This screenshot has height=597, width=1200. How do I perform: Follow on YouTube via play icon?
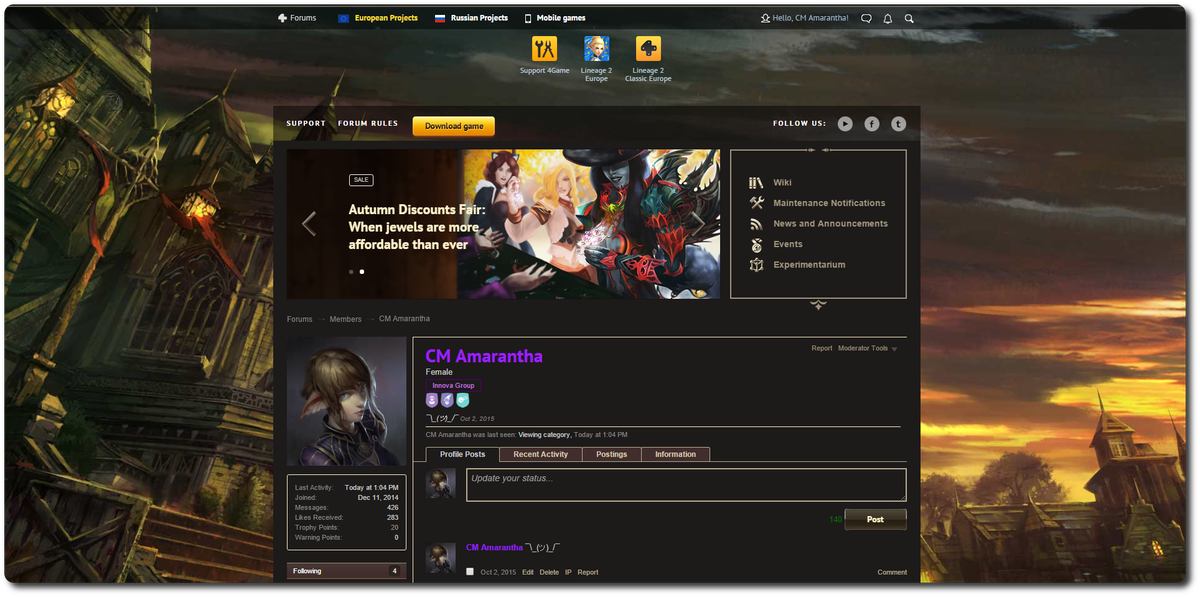point(845,124)
